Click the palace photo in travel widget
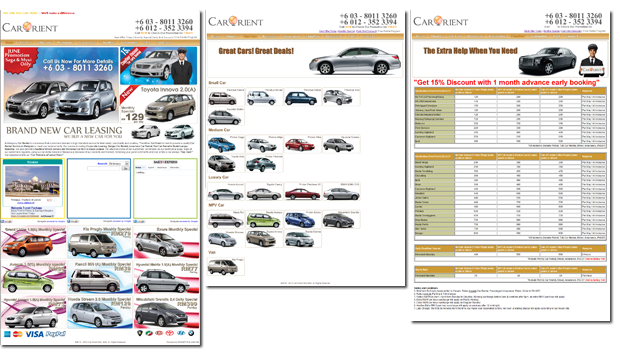 pos(32,182)
